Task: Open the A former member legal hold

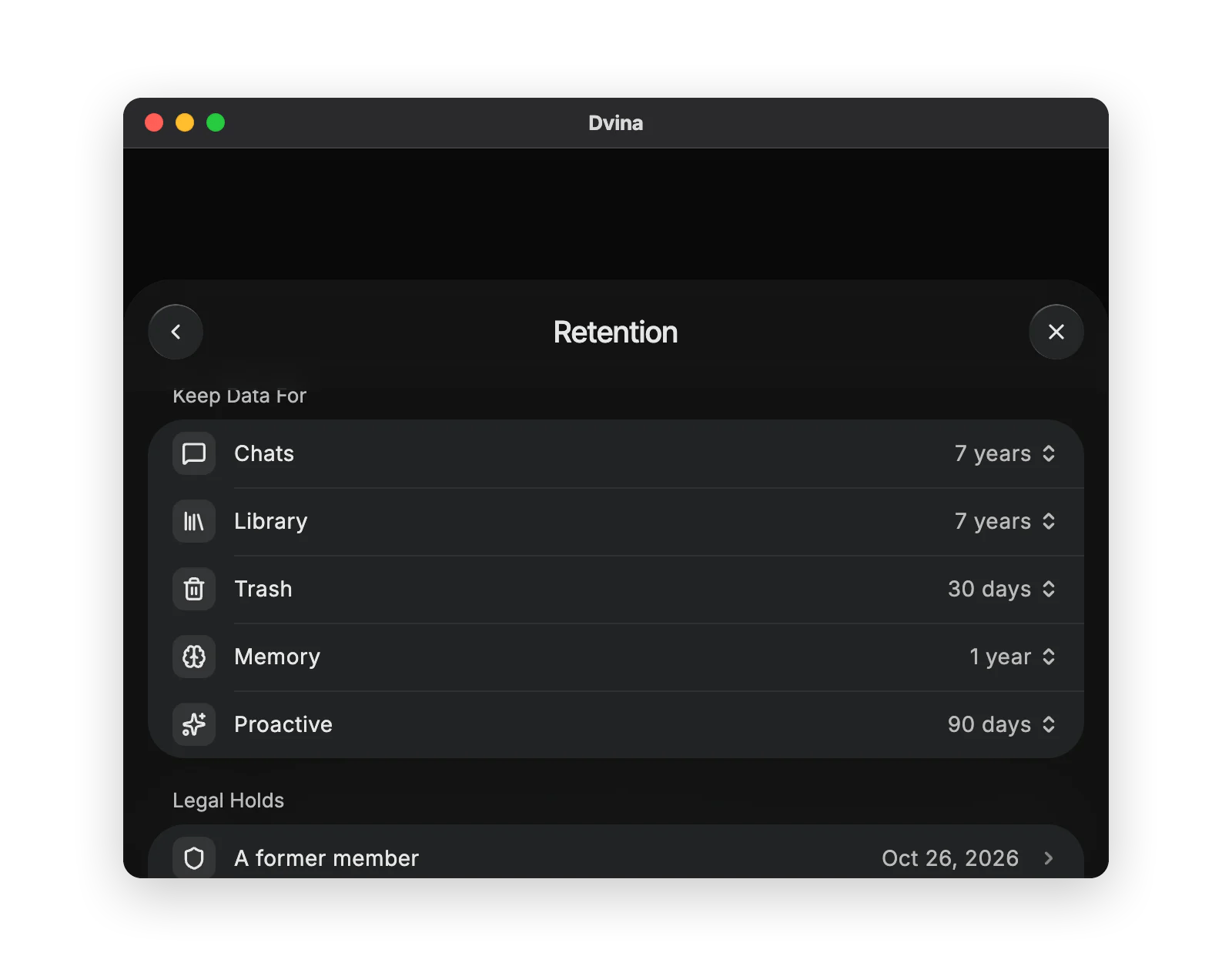Action: 616,852
